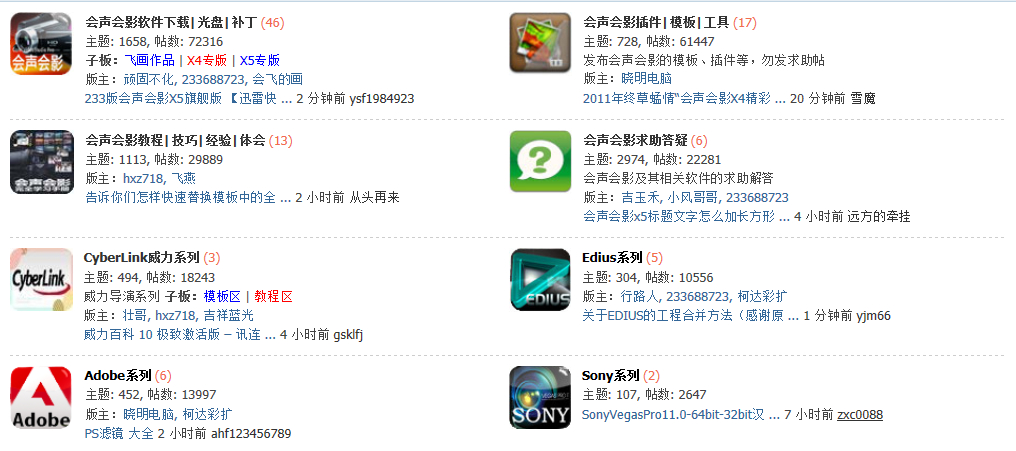The height and width of the screenshot is (451, 1016).
Task: Select the green question mark help icon
Action: point(540,161)
